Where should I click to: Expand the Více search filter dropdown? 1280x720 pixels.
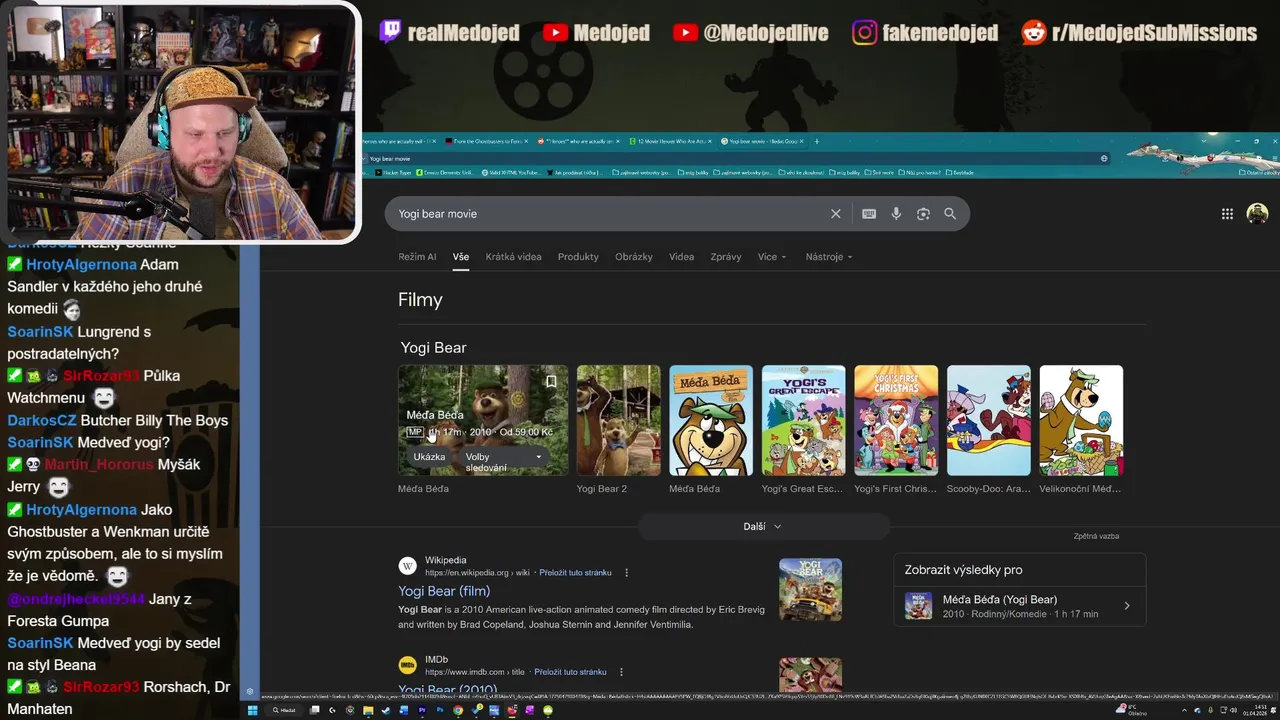pos(772,257)
